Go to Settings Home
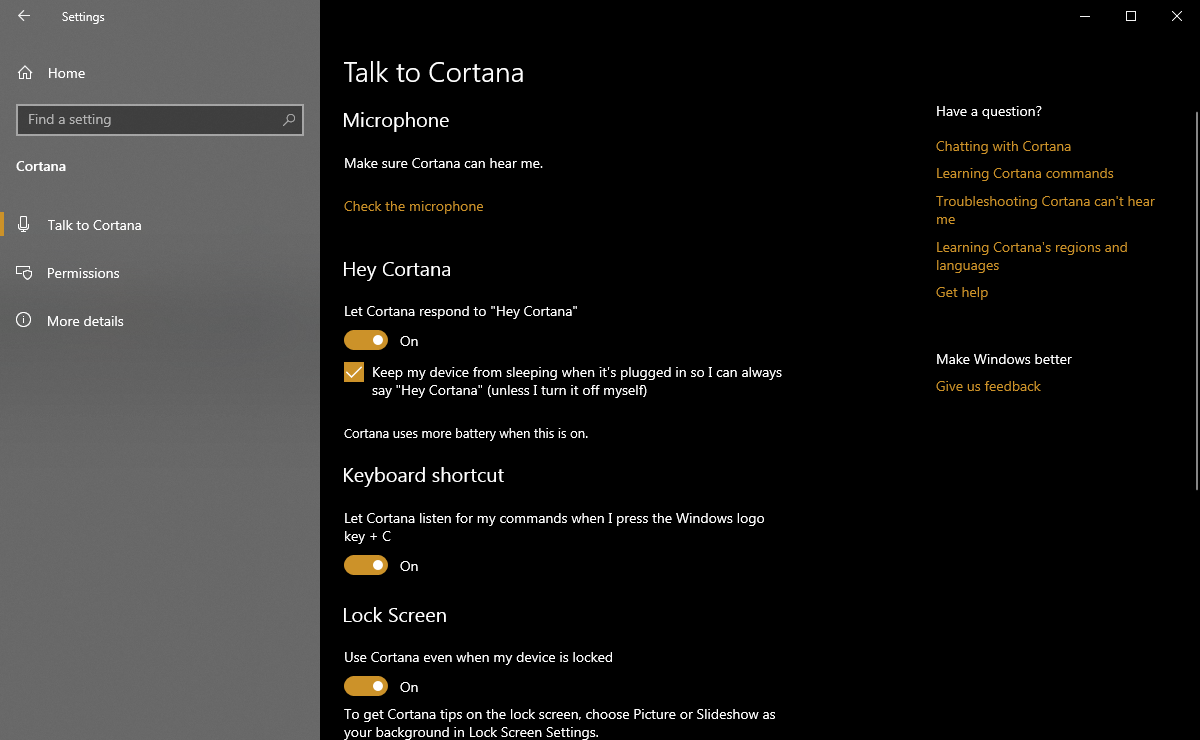The height and width of the screenshot is (740, 1200). 160,73
